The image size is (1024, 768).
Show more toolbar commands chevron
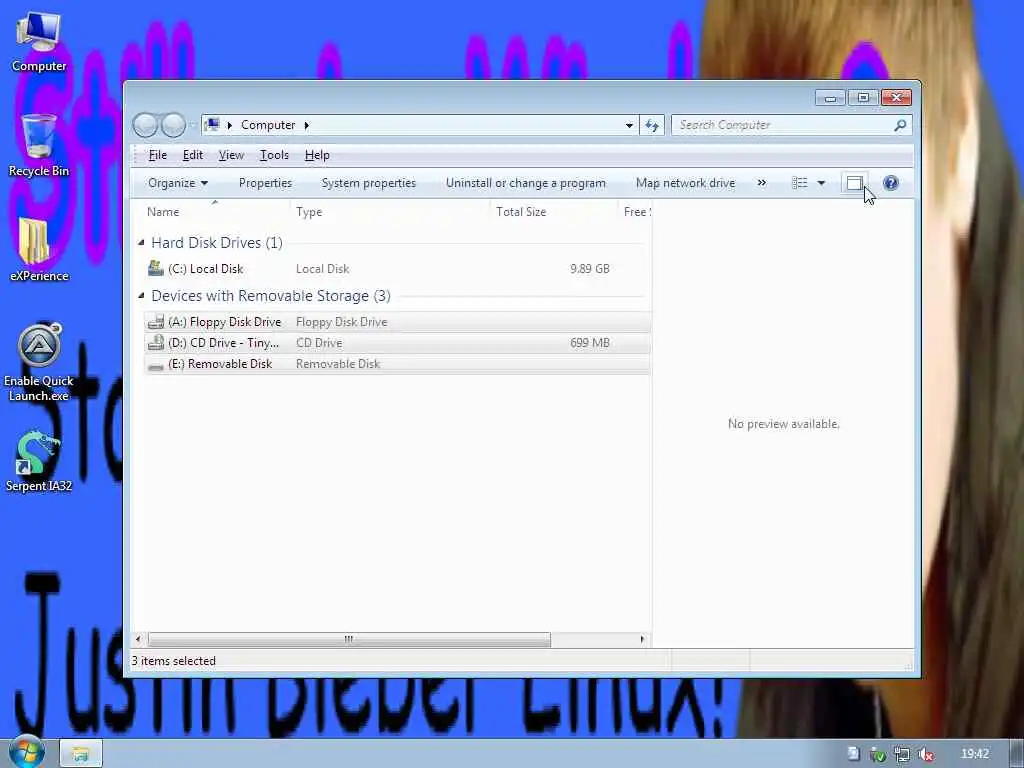761,183
